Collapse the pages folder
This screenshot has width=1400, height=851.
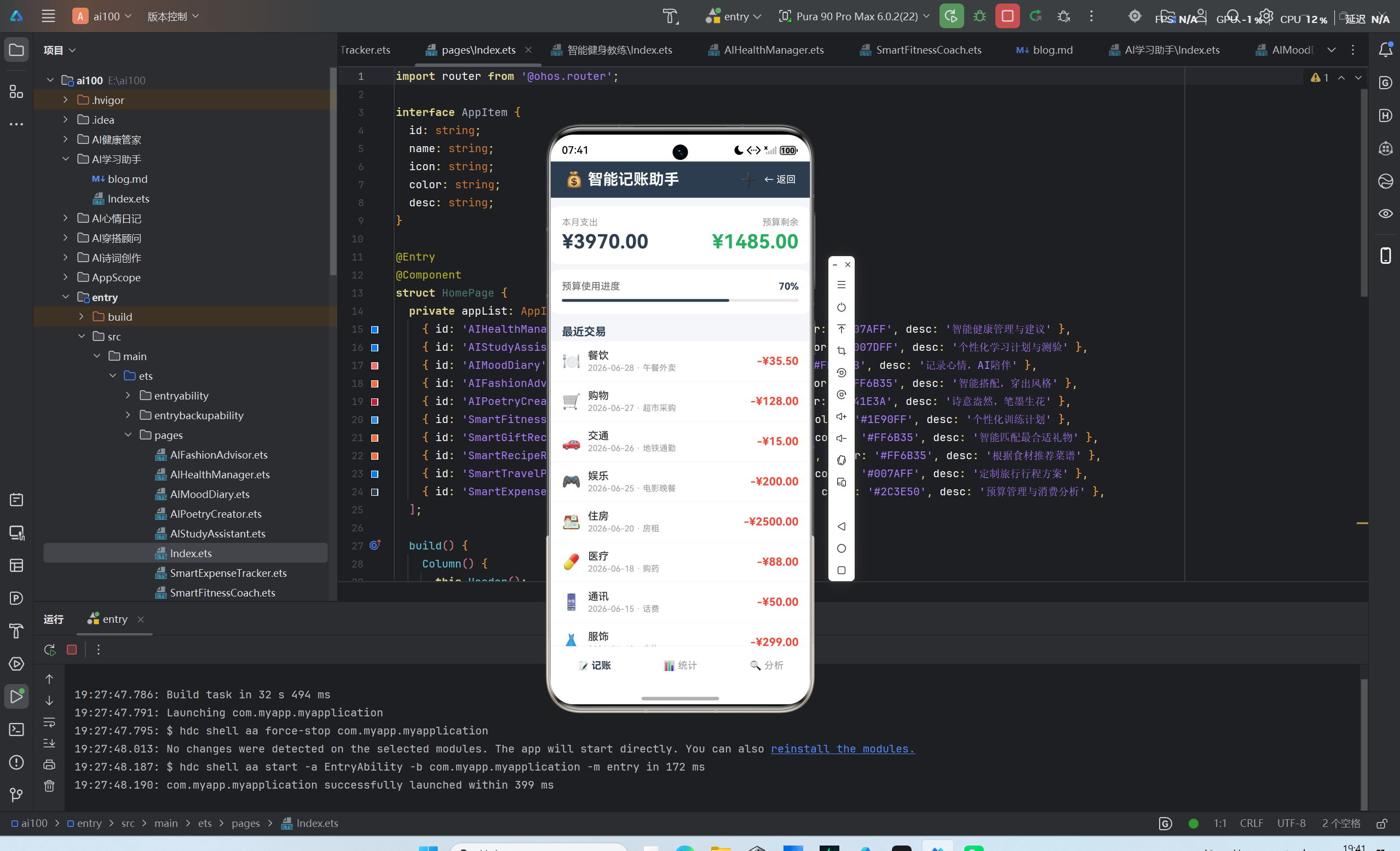129,435
